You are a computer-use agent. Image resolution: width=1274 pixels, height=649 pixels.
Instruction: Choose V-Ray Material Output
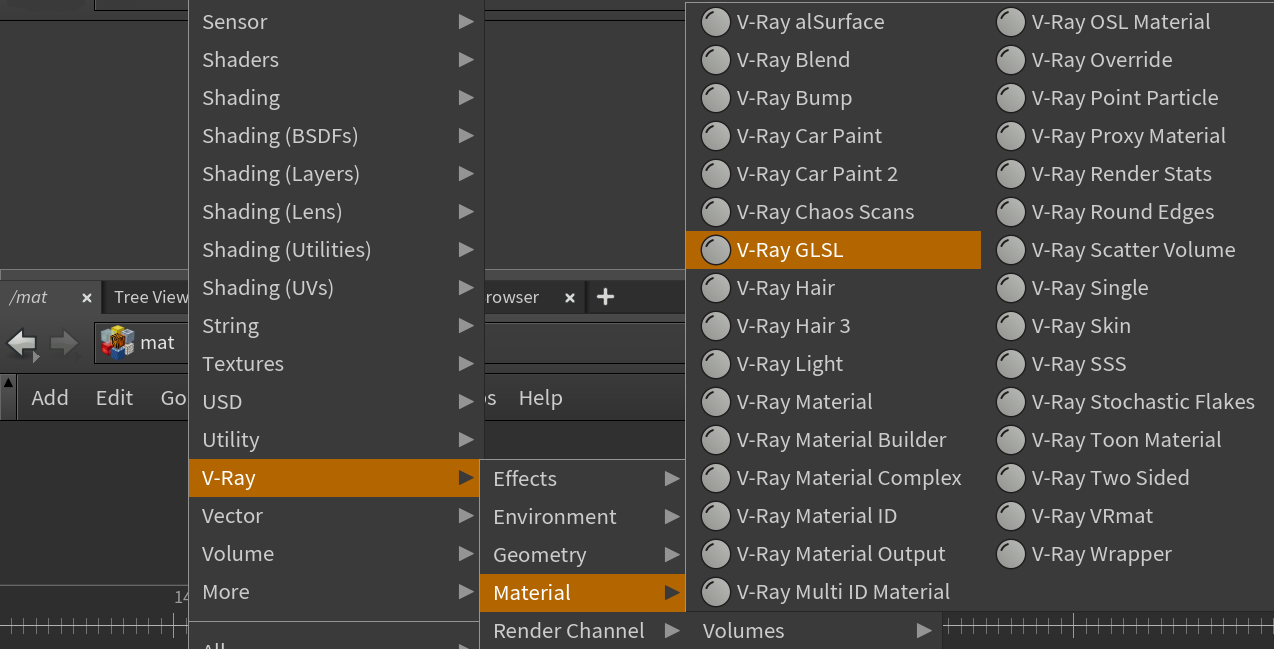click(x=834, y=554)
